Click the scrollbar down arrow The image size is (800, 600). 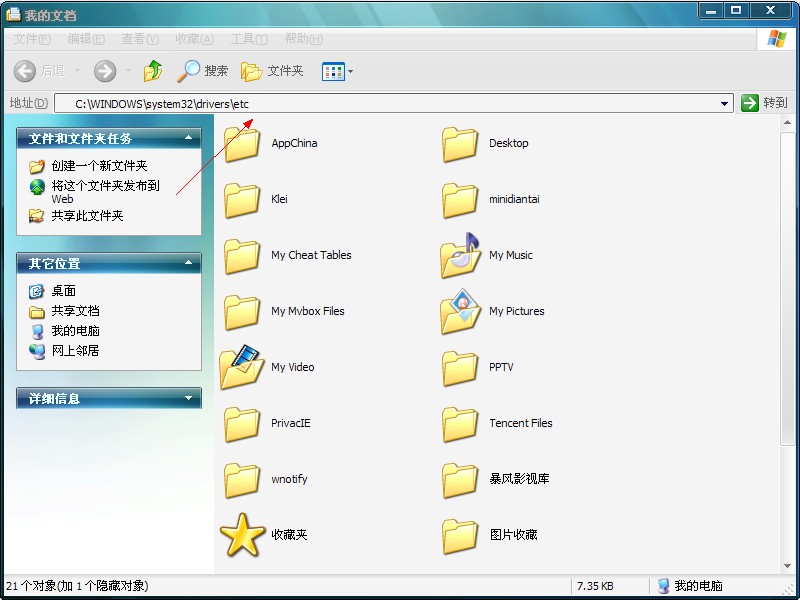787,566
